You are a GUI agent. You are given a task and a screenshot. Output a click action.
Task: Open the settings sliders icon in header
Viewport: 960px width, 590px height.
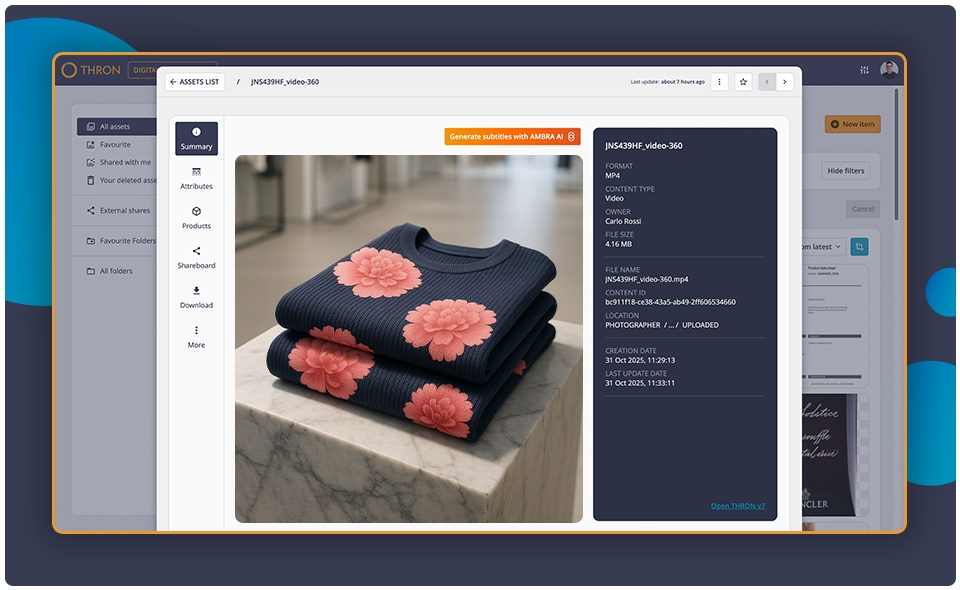864,70
